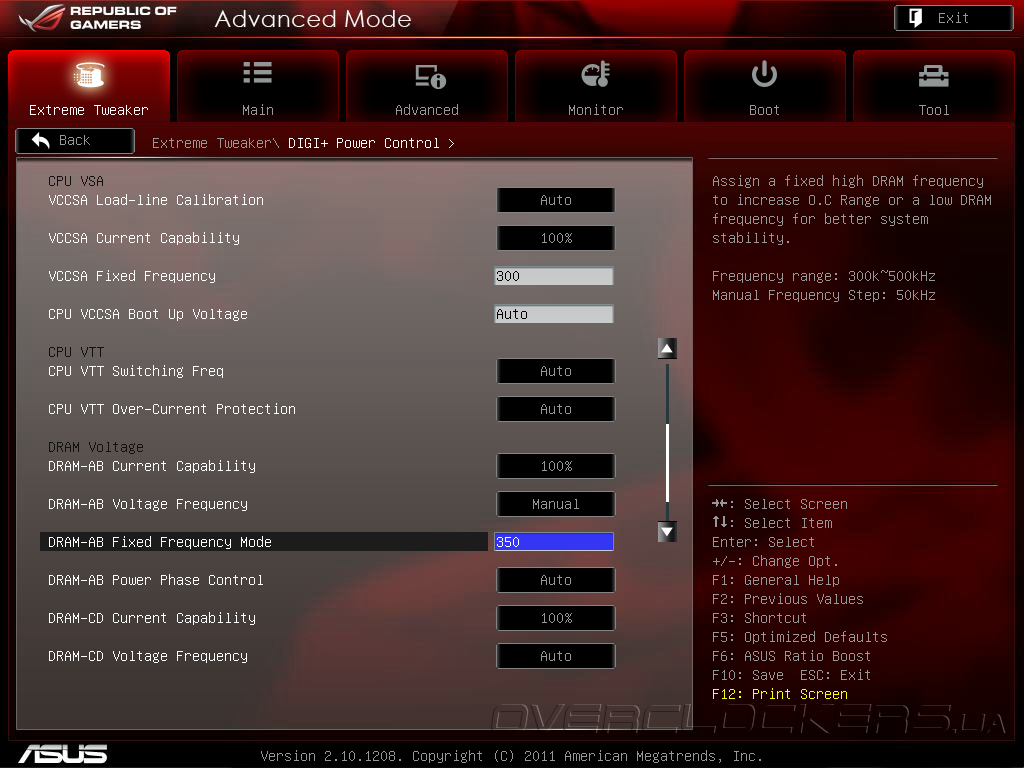Click the CPU VSA section header
Viewport: 1024px width, 768px height.
(76, 181)
